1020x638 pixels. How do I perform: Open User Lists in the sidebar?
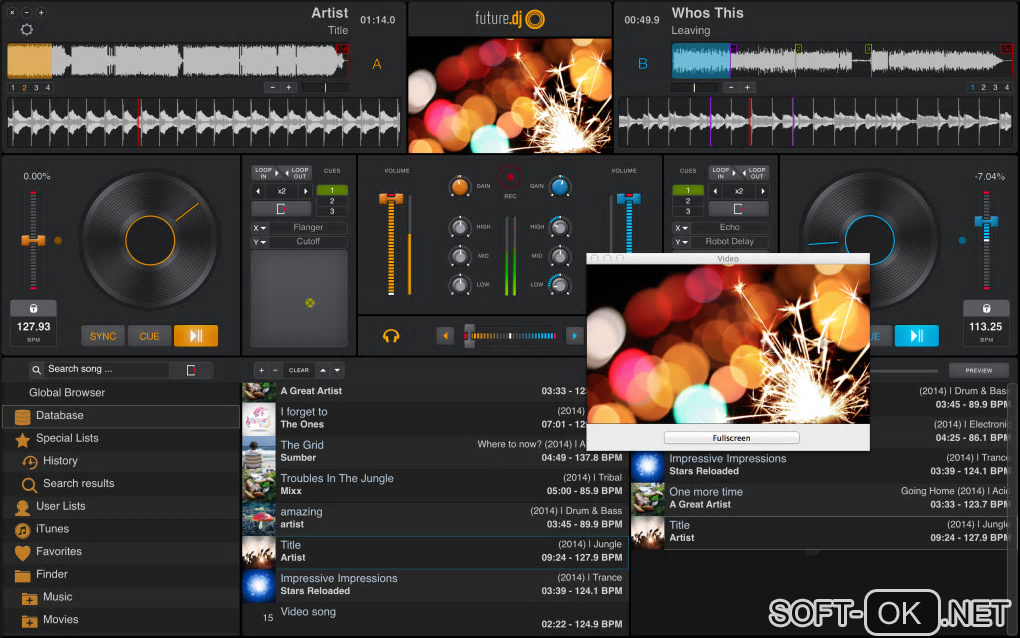(x=60, y=507)
